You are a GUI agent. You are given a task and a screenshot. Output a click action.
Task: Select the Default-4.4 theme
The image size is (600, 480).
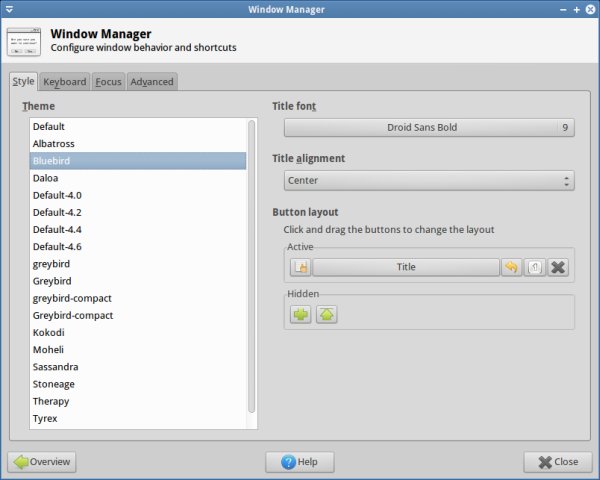click(x=138, y=230)
